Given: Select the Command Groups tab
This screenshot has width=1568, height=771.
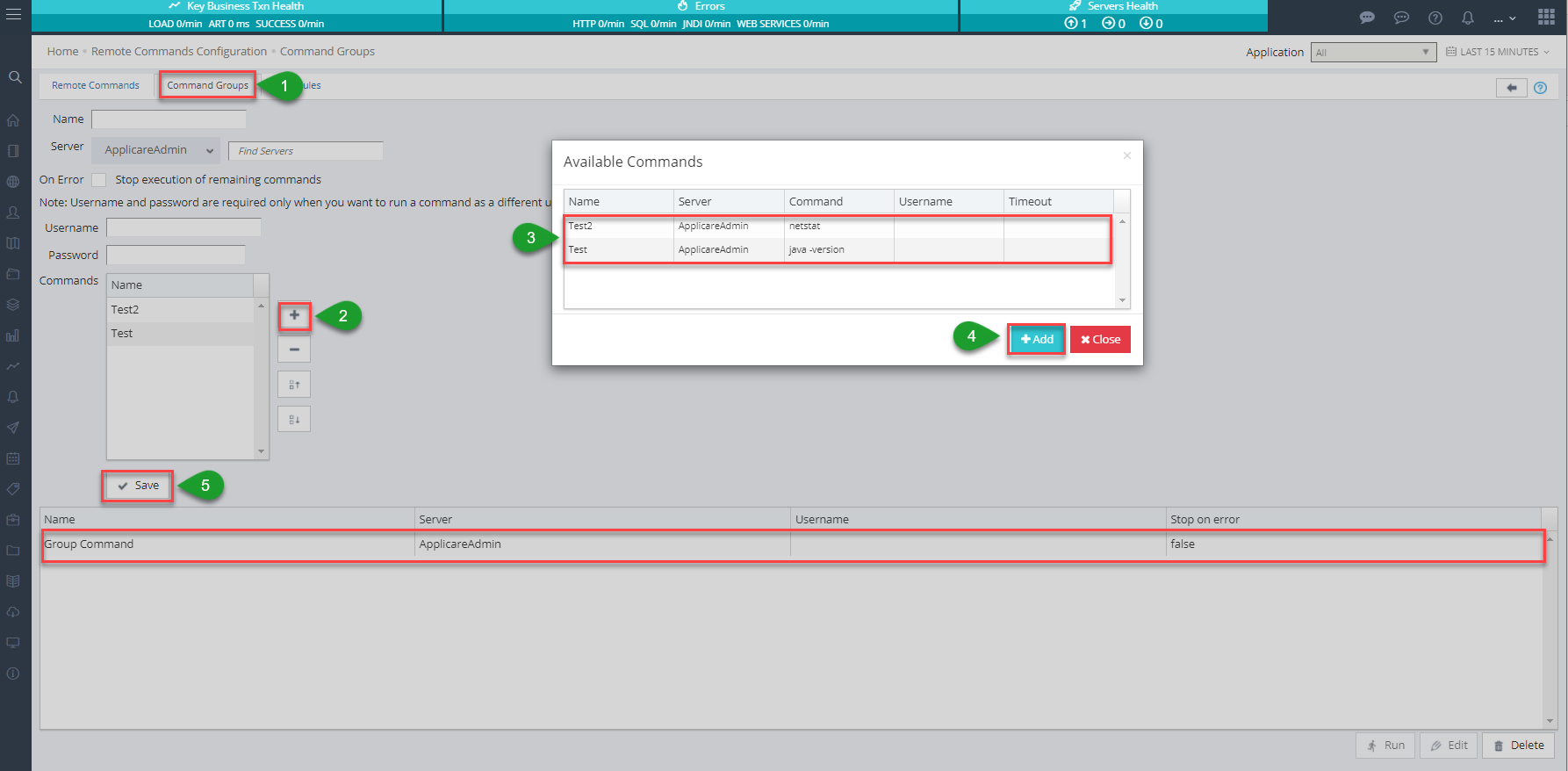Looking at the screenshot, I should pyautogui.click(x=207, y=85).
